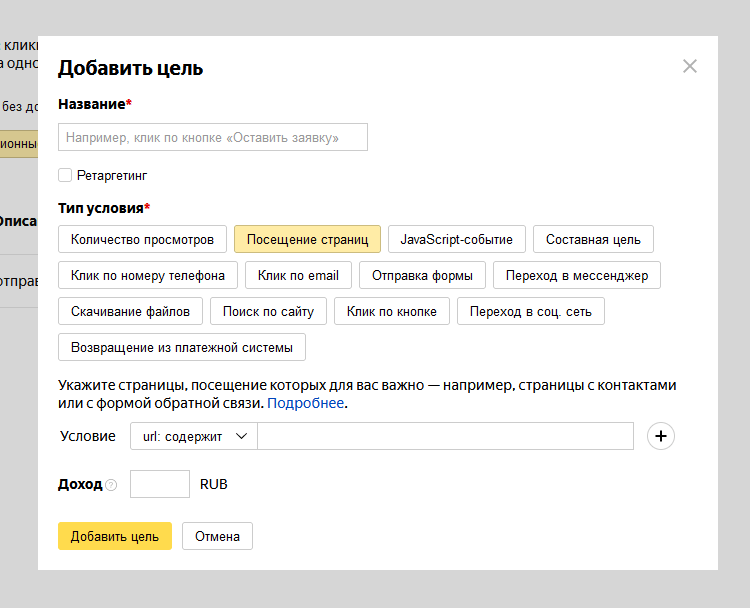Focus the goal name input field
Viewport: 750px width, 608px height.
coord(213,137)
